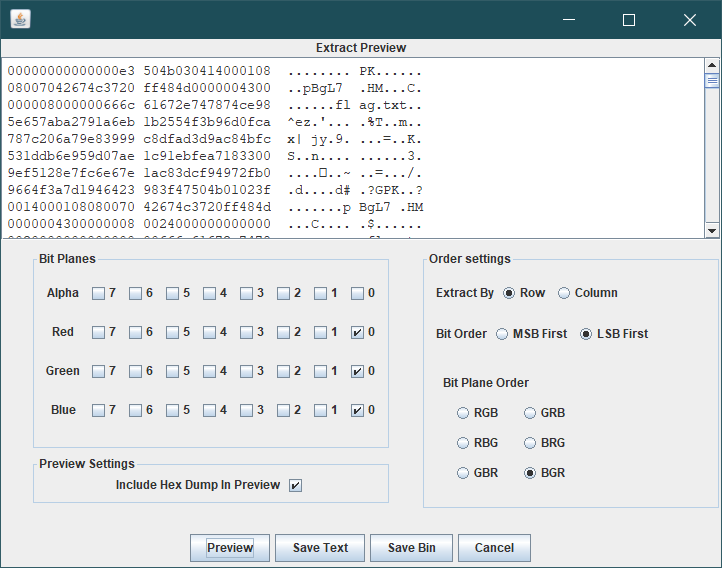Select BRG bit plane order

[x=530, y=443]
